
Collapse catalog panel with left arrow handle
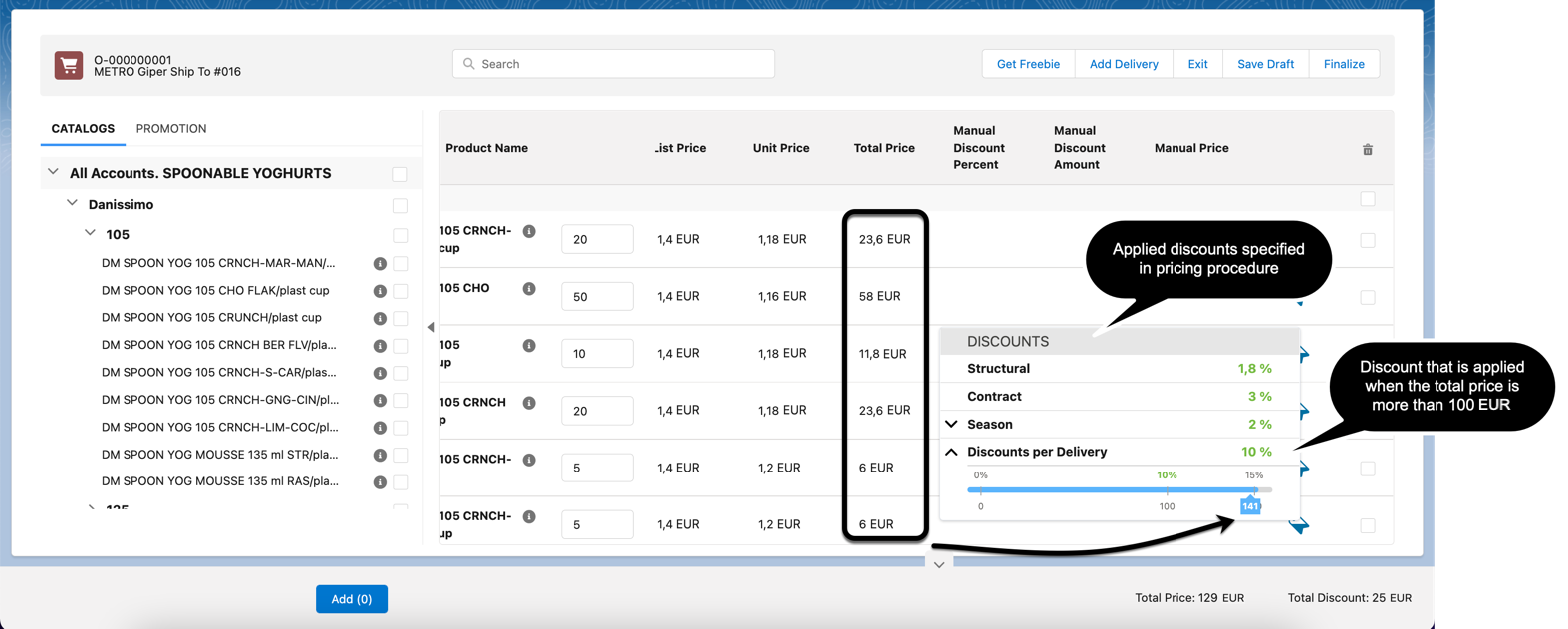(x=430, y=327)
